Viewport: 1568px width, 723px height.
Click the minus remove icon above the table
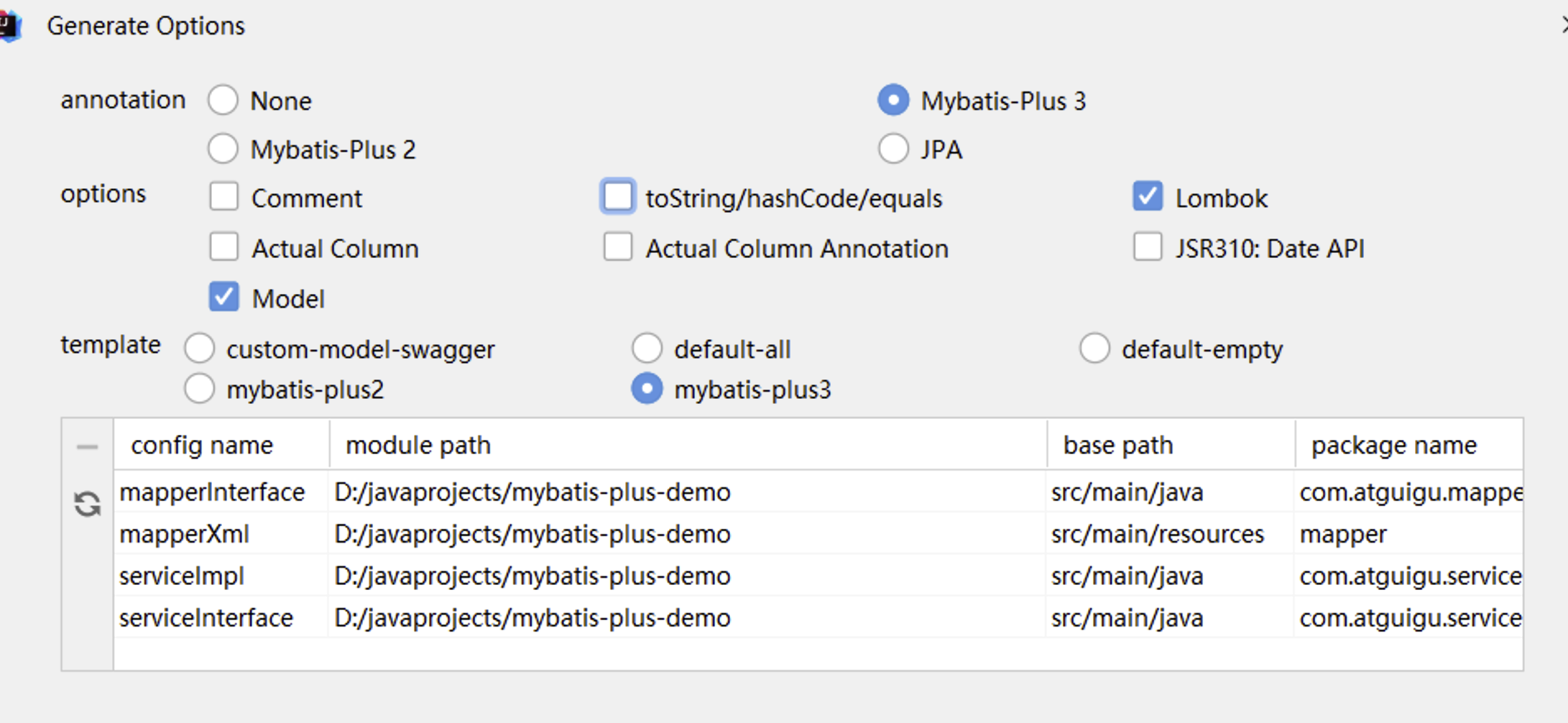tap(87, 446)
